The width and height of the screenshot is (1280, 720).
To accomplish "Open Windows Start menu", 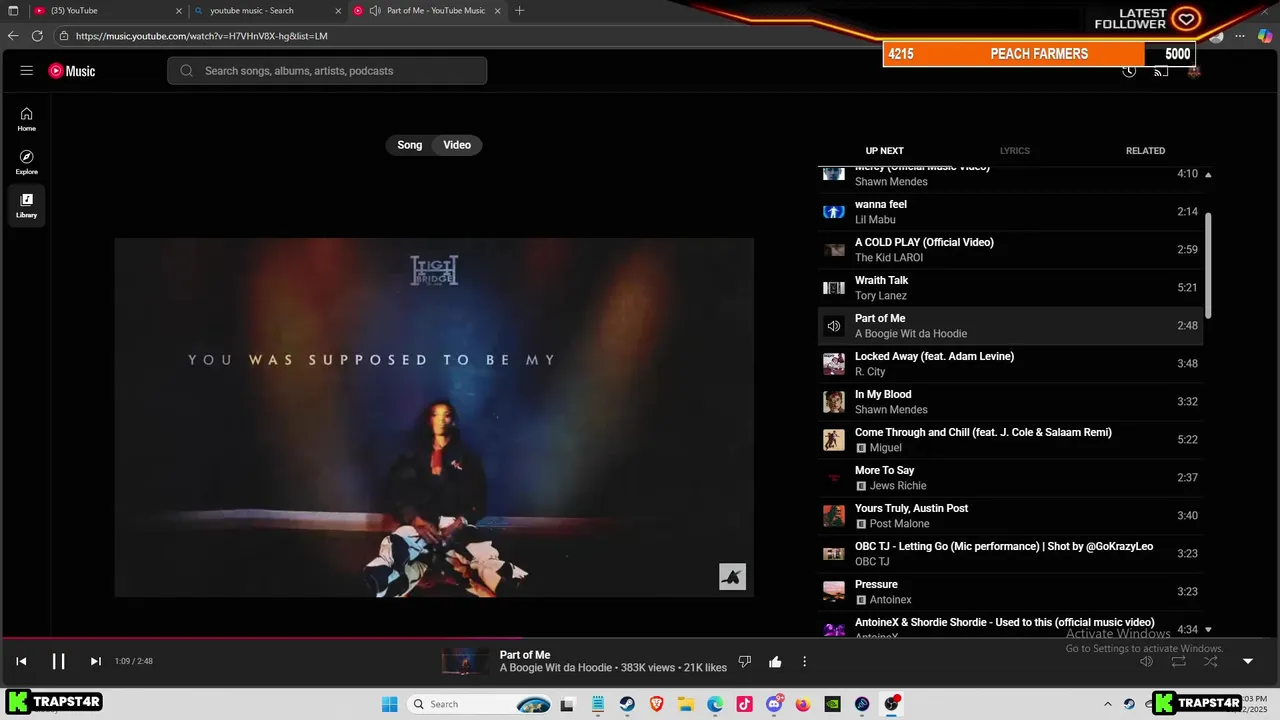I will tap(390, 704).
